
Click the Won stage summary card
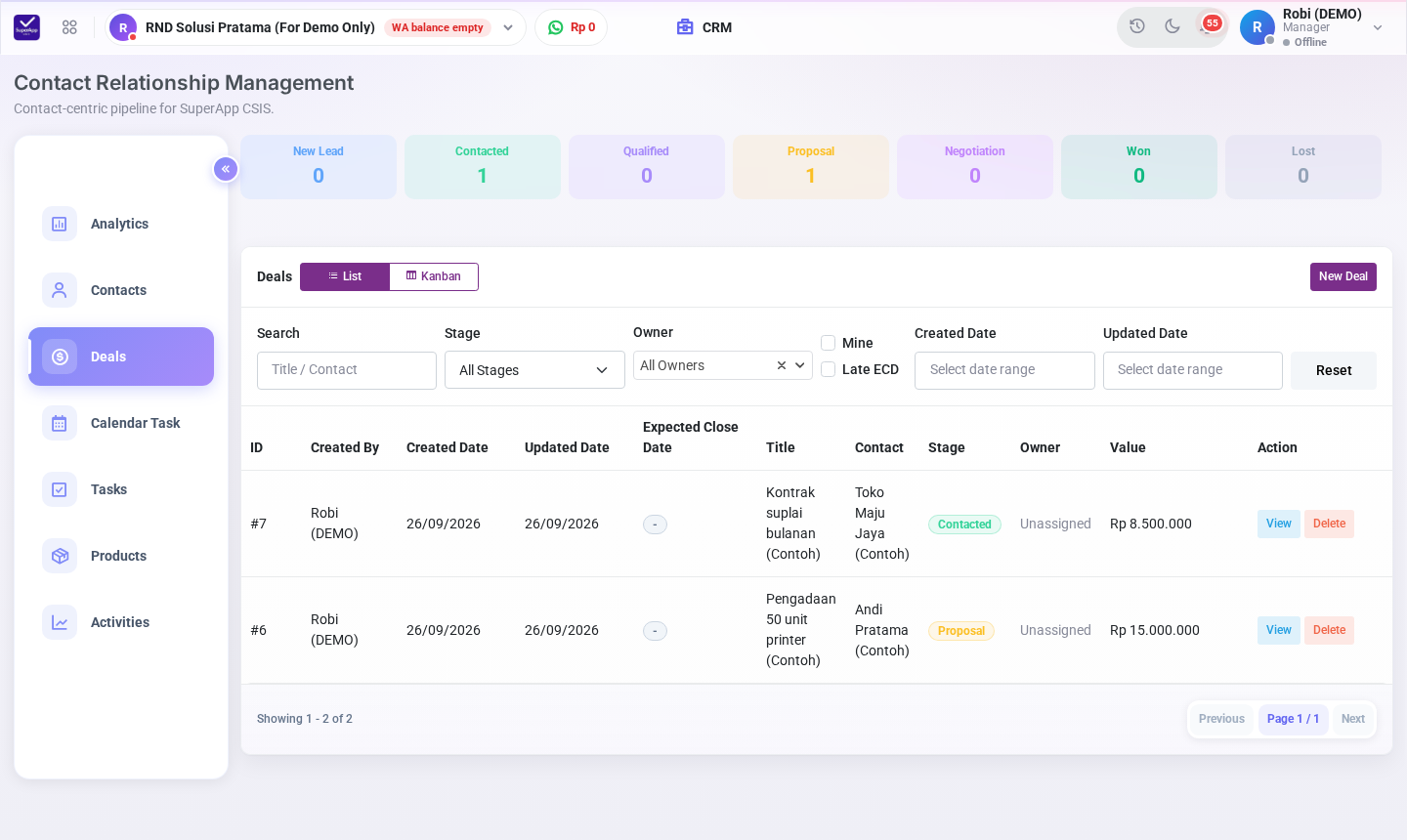click(x=1139, y=167)
